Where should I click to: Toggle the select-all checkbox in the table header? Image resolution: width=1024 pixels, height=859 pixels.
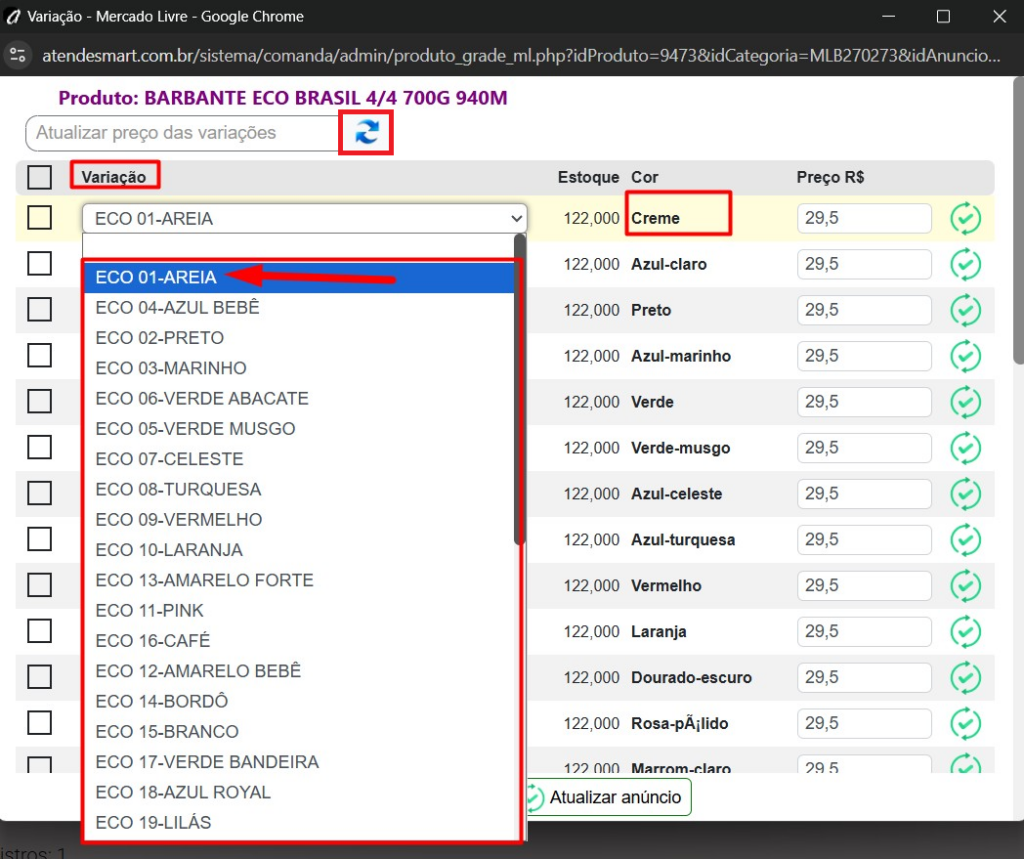coord(39,177)
